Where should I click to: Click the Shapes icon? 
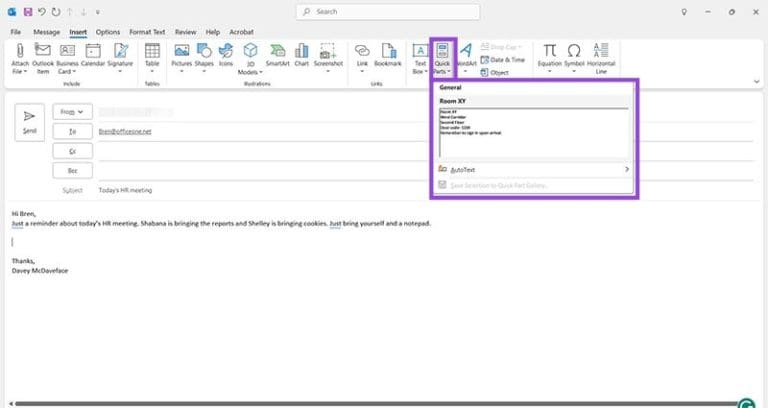click(204, 51)
